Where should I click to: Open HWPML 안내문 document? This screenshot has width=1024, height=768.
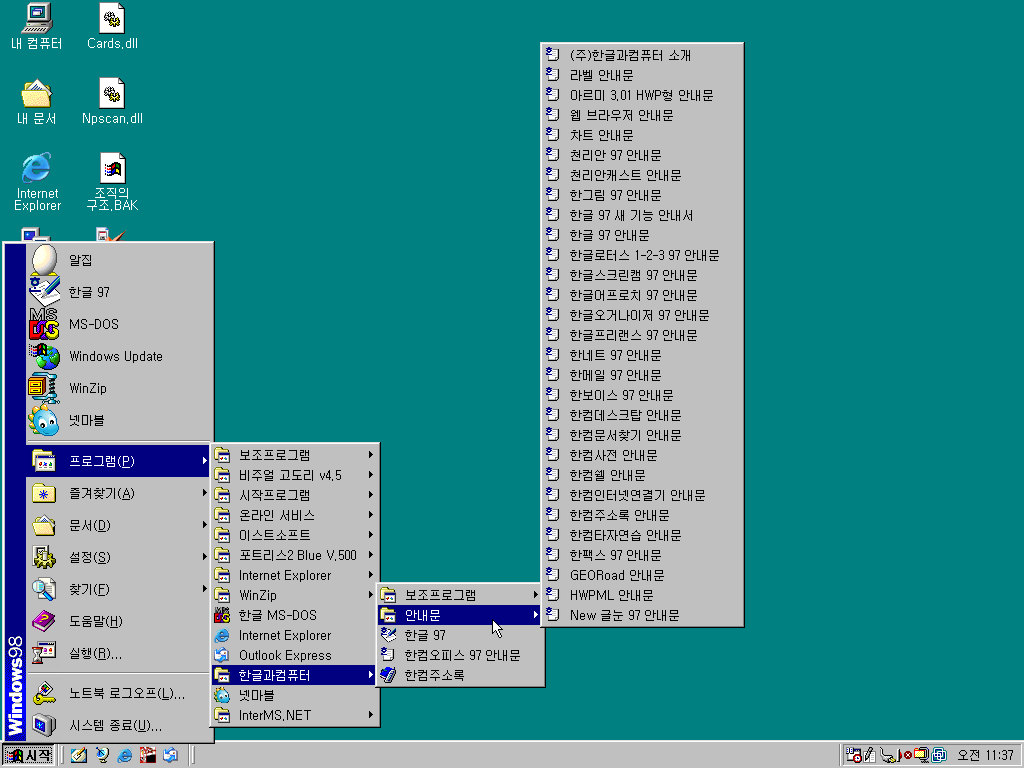(x=643, y=595)
